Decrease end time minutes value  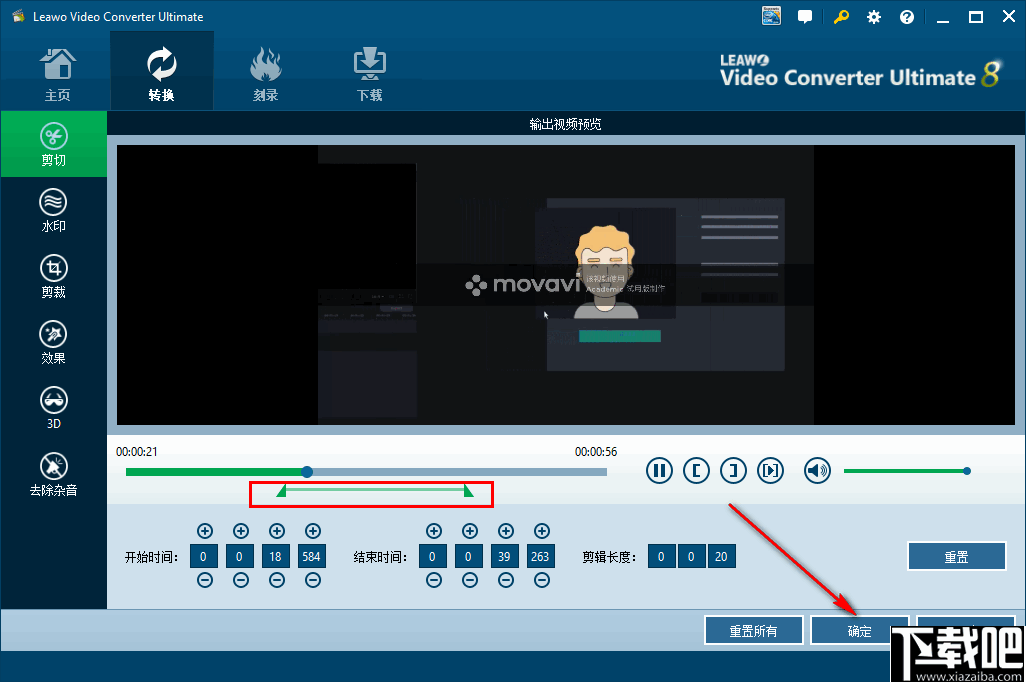pos(470,580)
